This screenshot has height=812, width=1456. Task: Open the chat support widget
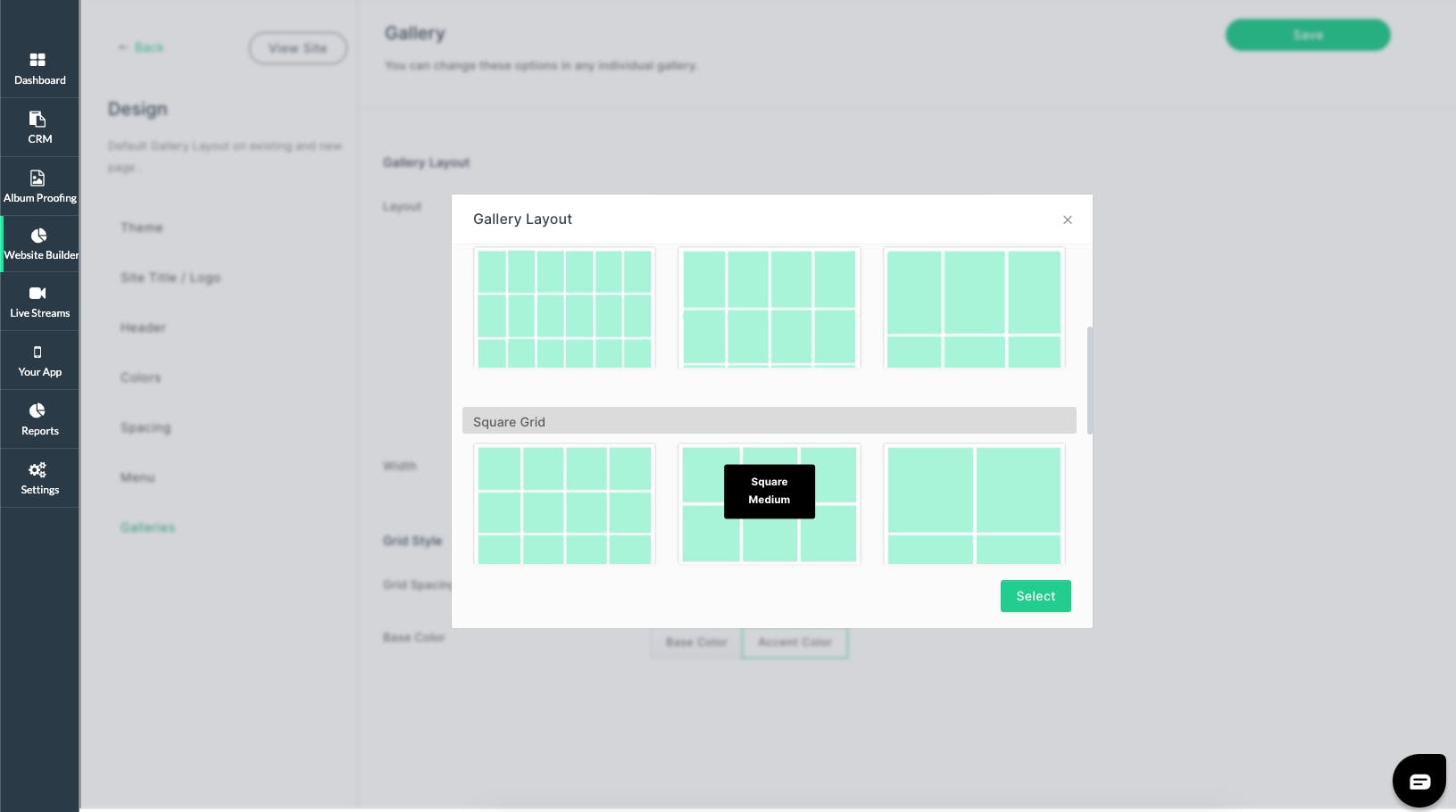[1419, 781]
